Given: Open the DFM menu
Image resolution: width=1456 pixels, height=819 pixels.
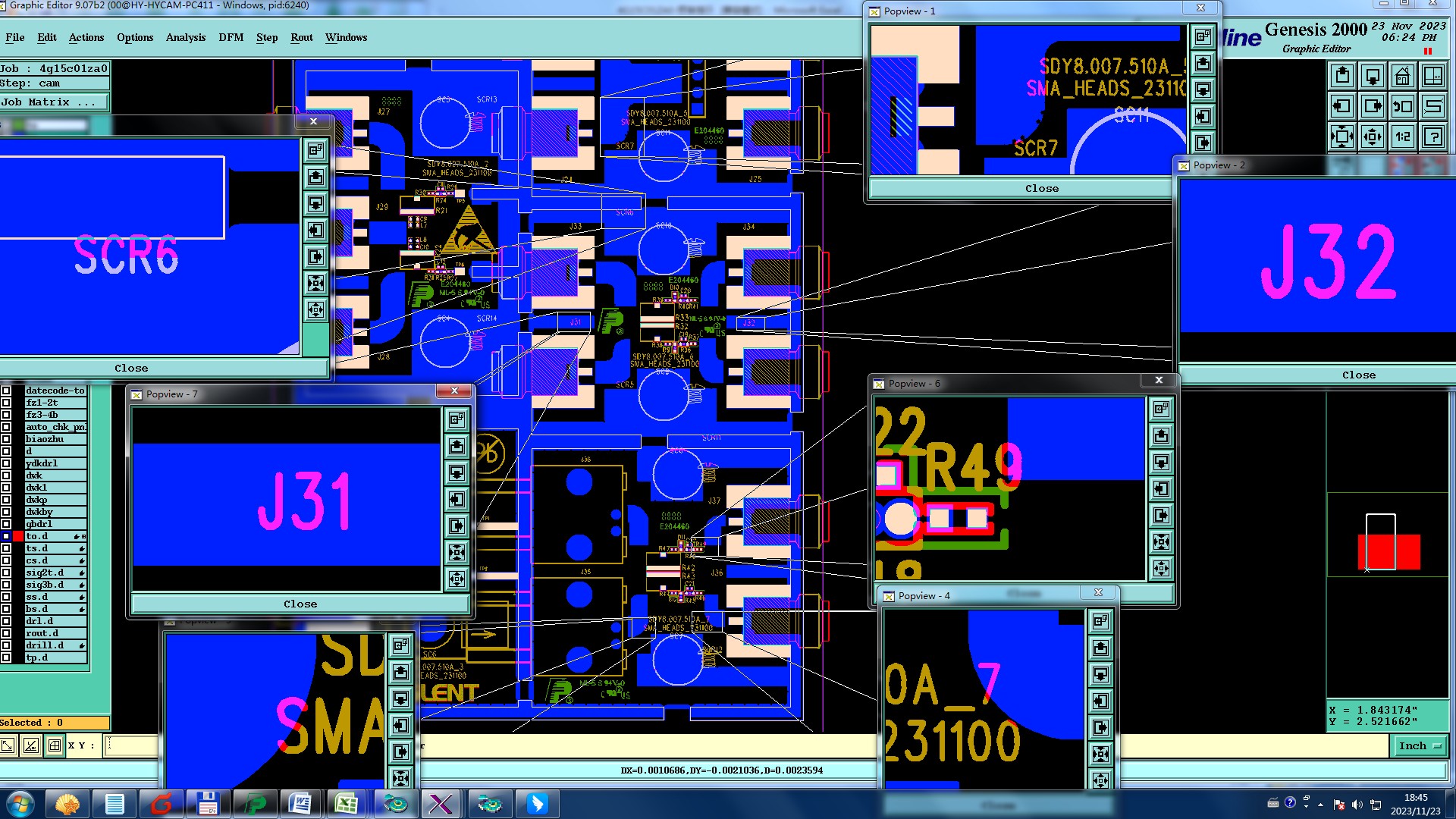Looking at the screenshot, I should (x=231, y=37).
